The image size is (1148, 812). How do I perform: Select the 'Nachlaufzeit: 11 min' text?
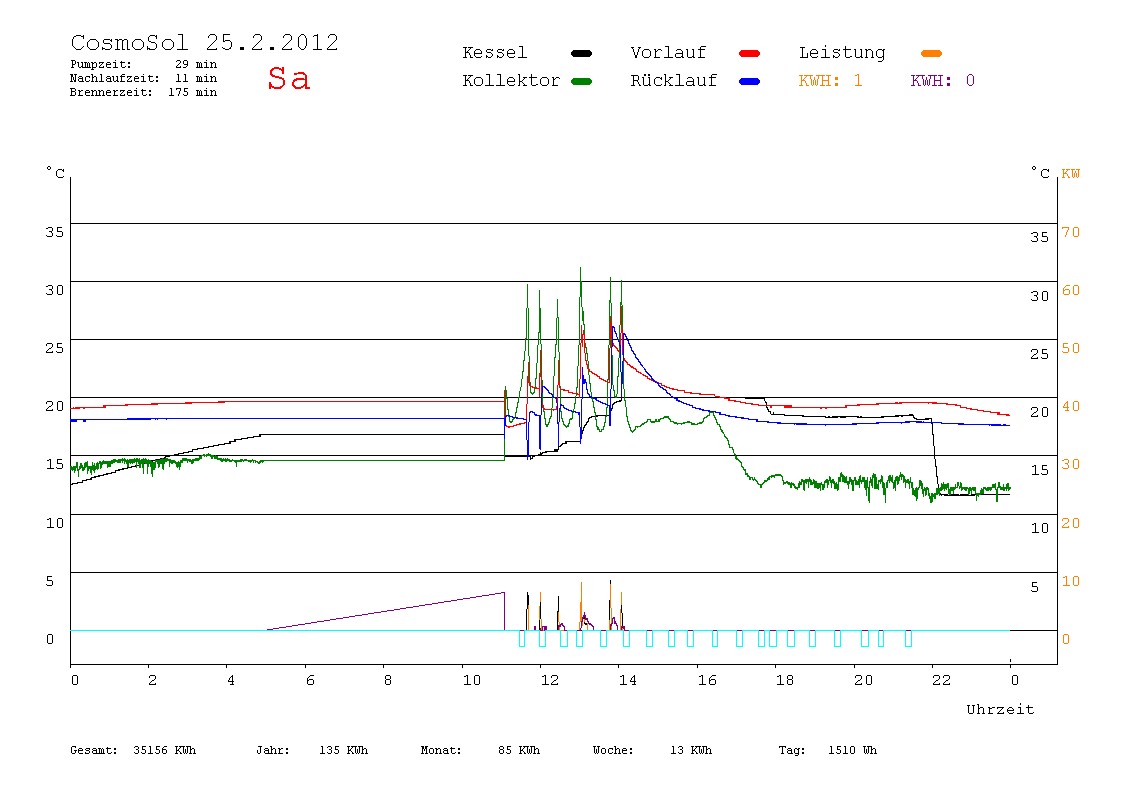pos(144,78)
